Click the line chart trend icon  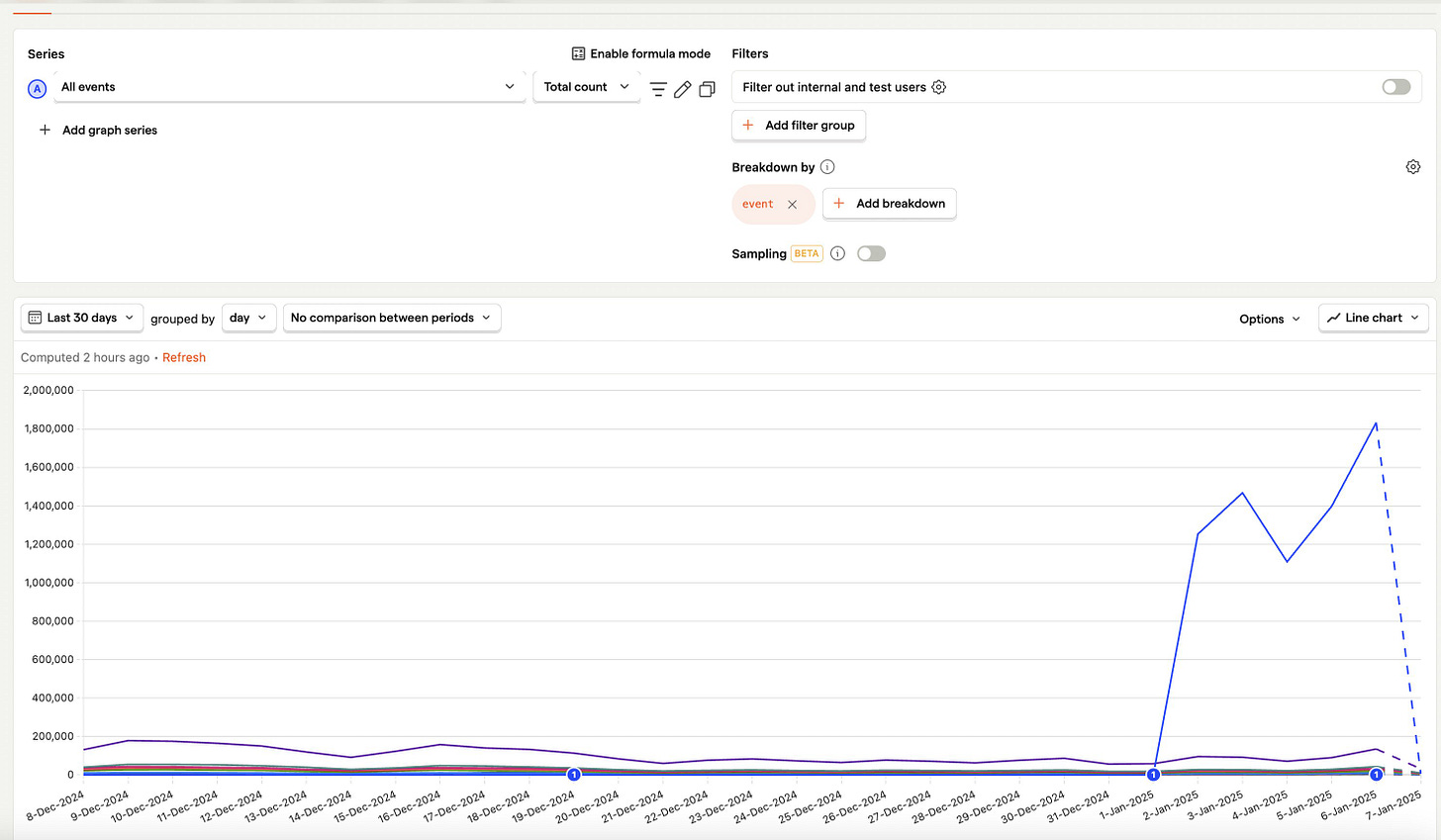1333,318
